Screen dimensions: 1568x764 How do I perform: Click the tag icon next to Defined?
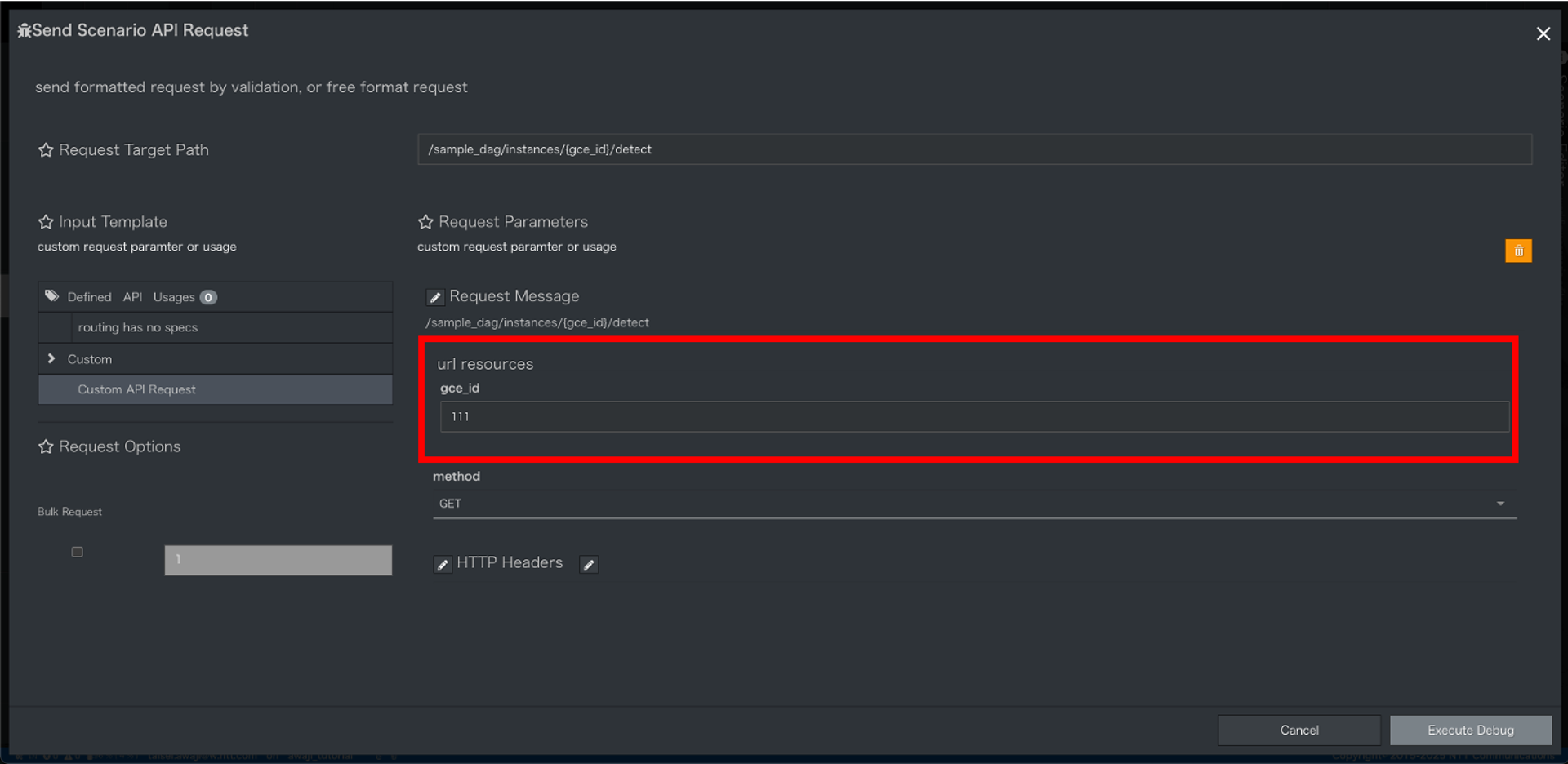[x=52, y=296]
